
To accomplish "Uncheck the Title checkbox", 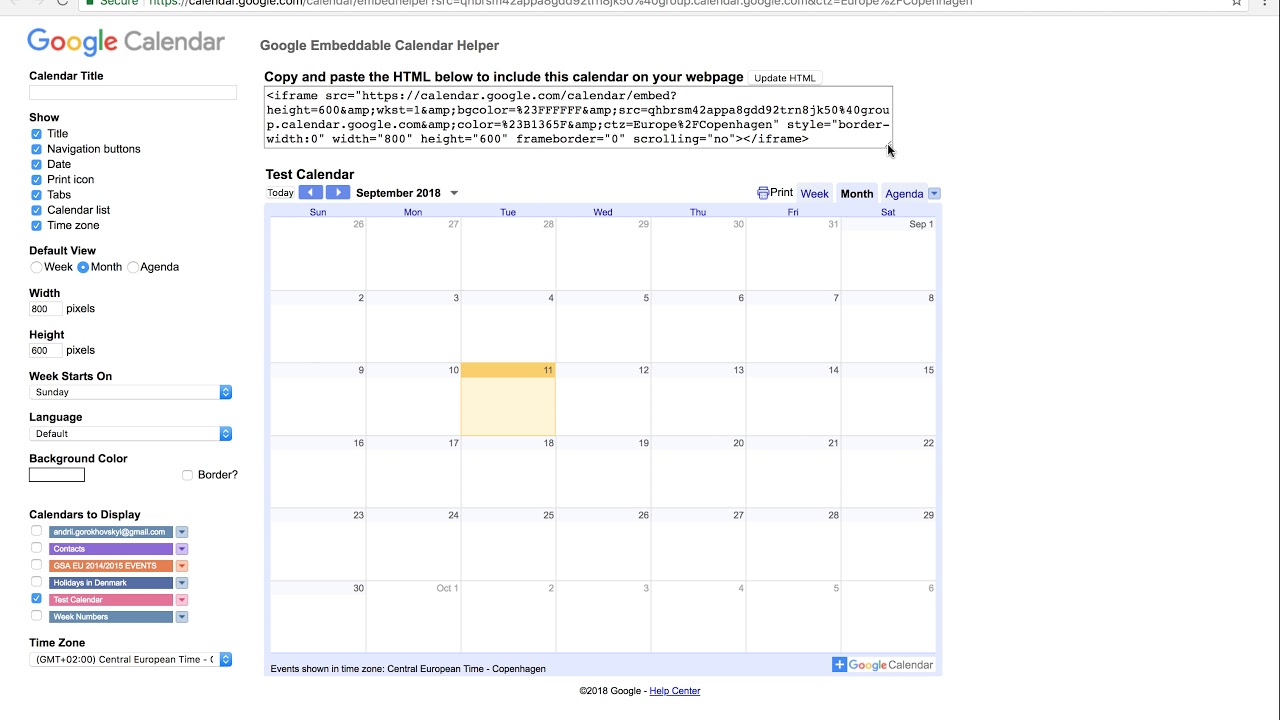I will [36, 134].
